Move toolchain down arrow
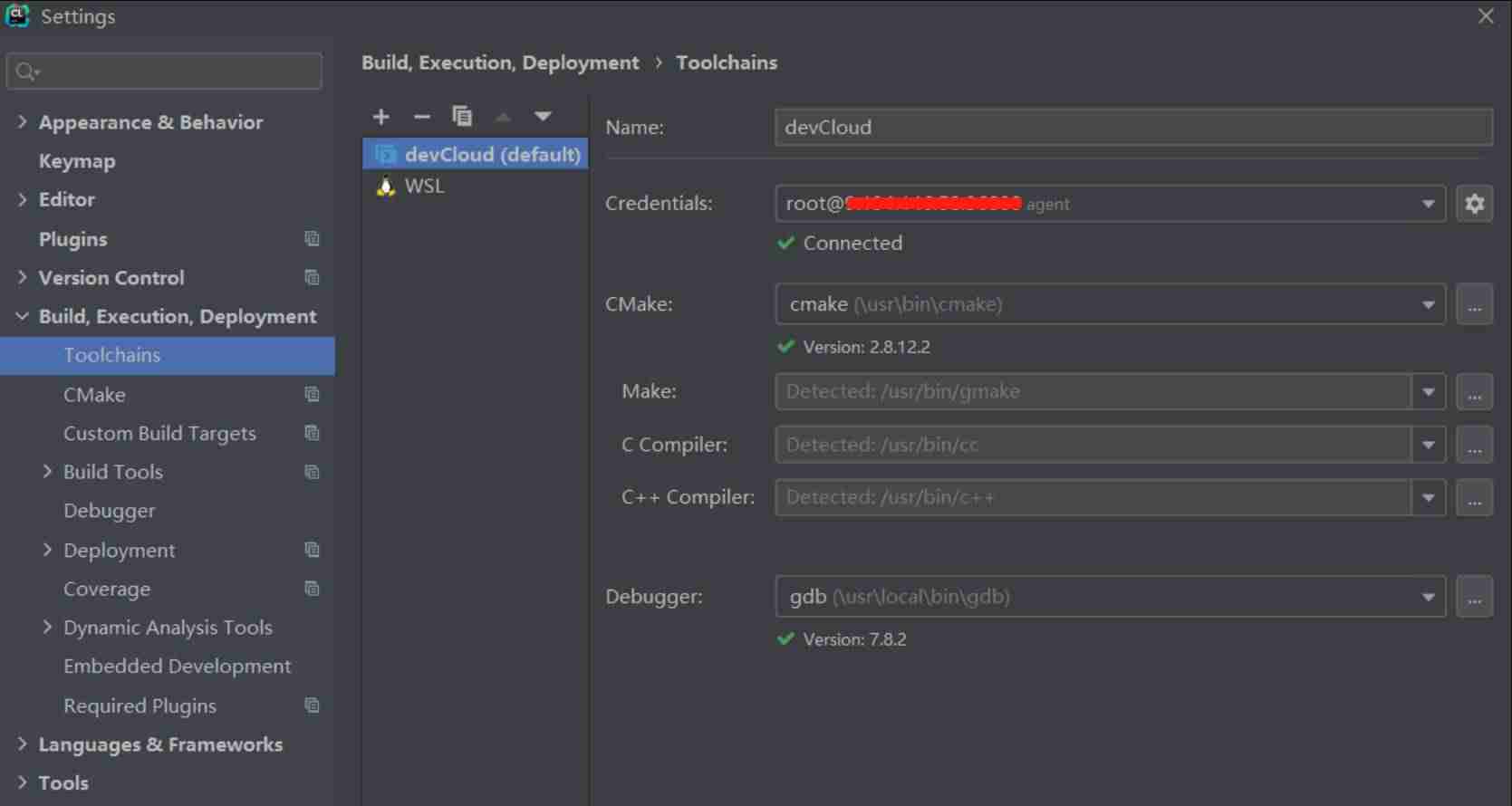 543,116
